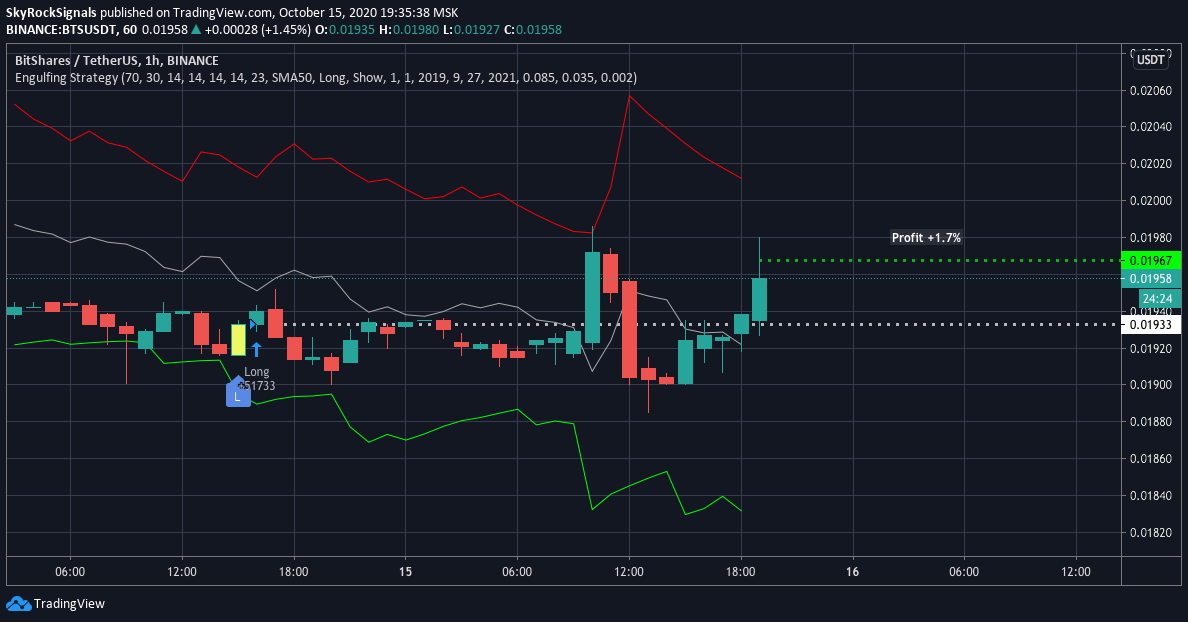Click the blue up arrow entry signal
This screenshot has height=622, width=1188.
click(x=257, y=349)
